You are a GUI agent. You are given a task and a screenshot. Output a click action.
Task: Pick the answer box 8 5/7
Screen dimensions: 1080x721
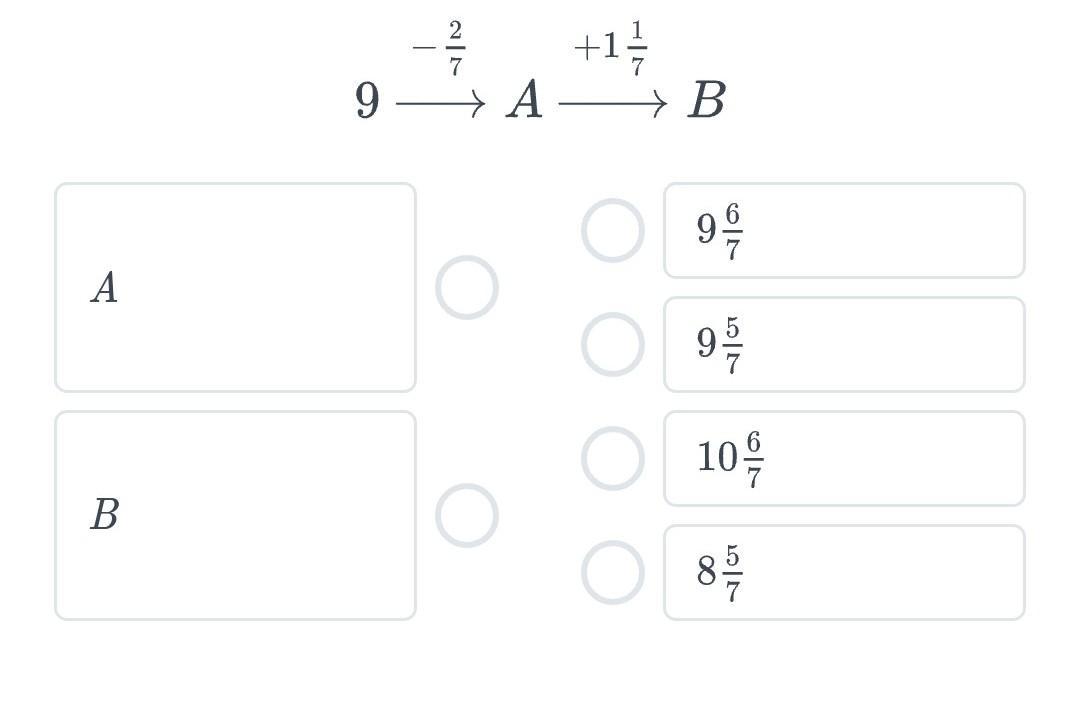pos(844,572)
